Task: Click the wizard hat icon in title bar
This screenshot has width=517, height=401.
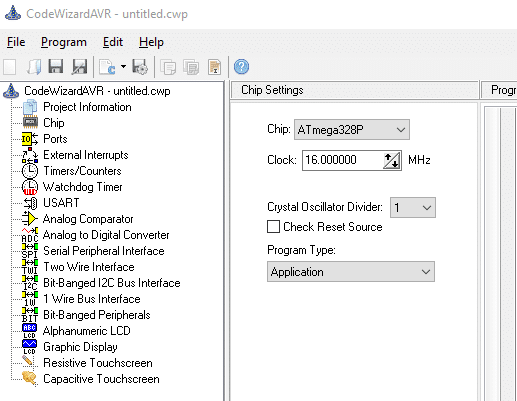Action: pos(13,13)
